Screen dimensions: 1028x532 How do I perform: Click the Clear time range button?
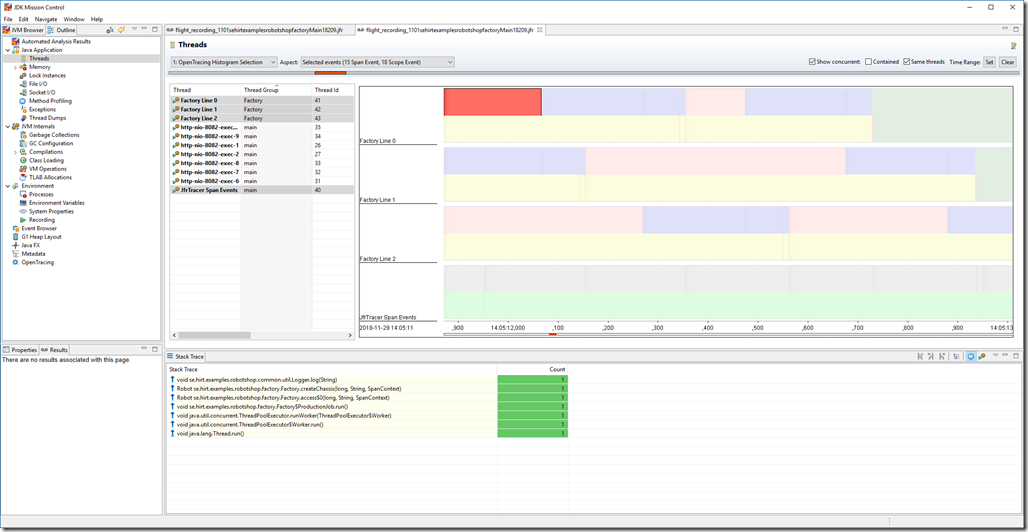[x=1008, y=62]
